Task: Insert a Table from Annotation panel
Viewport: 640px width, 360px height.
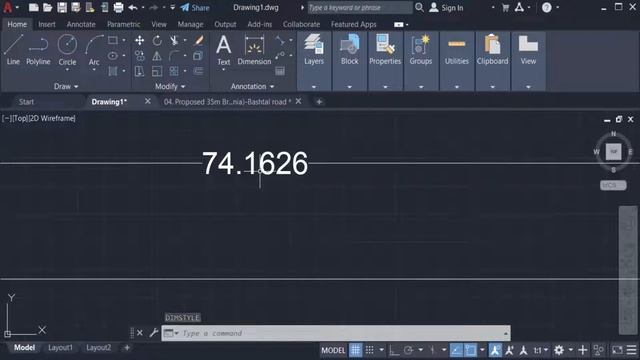Action: (x=280, y=71)
